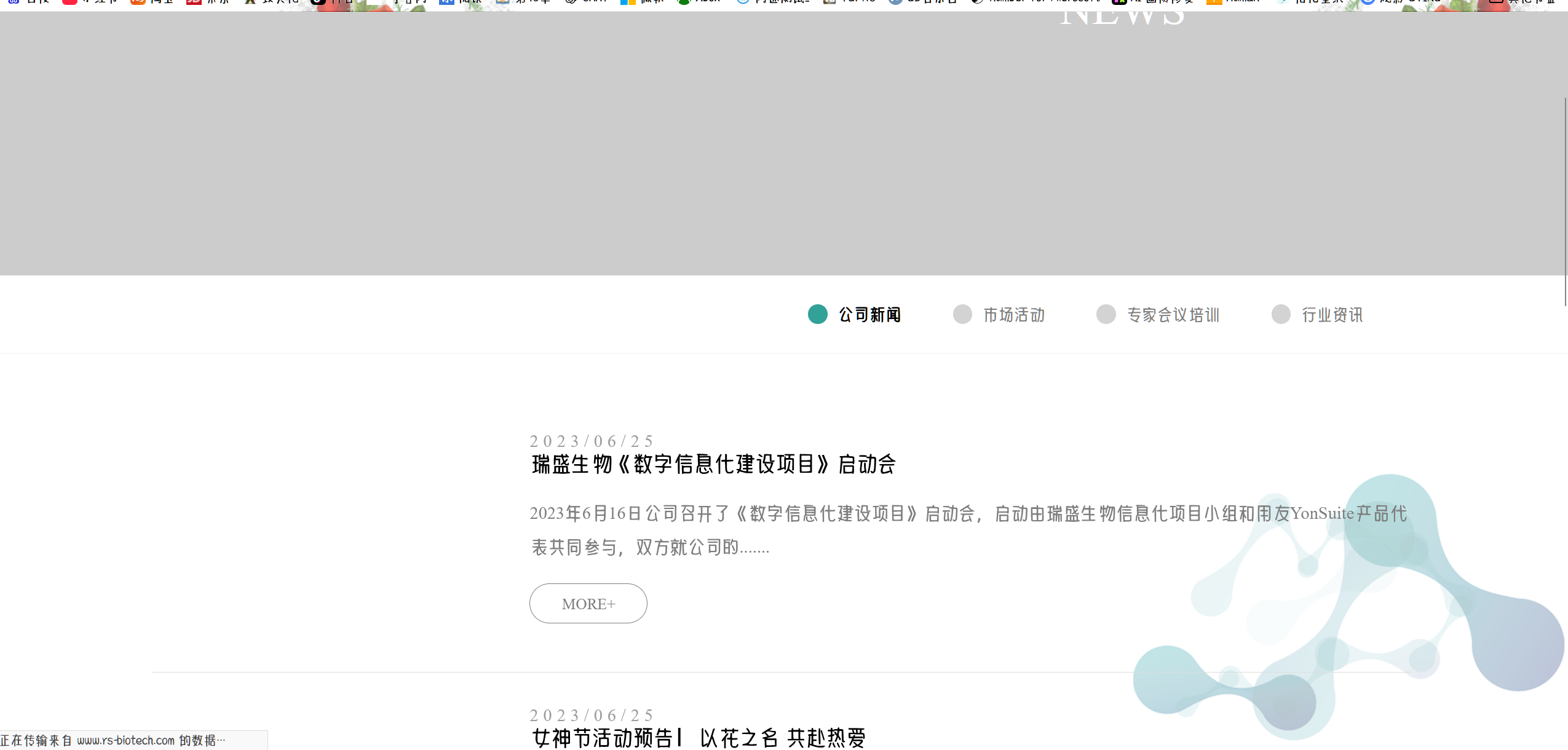1568x750 pixels.
Task: Select the gray circle beside 专家会议培训
Action: (1106, 314)
